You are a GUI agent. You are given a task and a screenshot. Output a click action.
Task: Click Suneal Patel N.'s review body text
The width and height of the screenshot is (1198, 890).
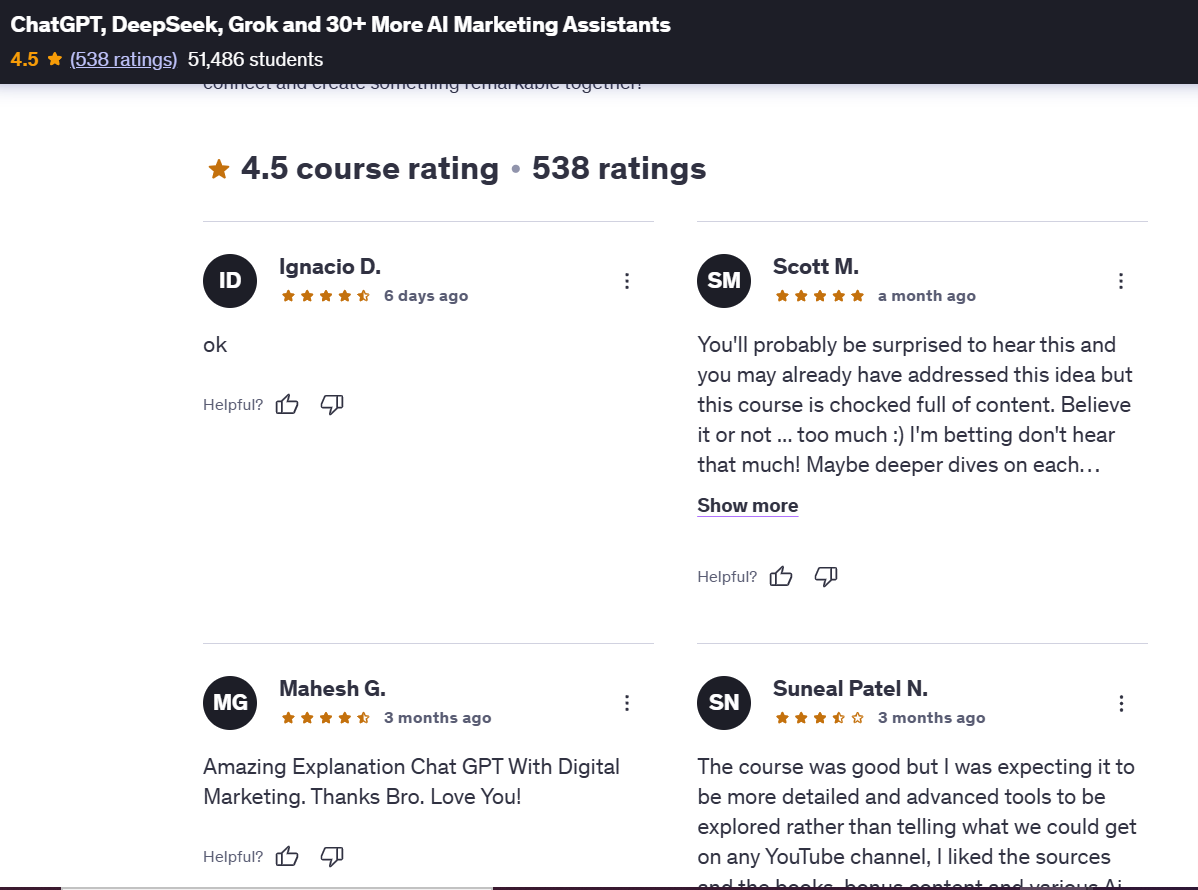(917, 822)
